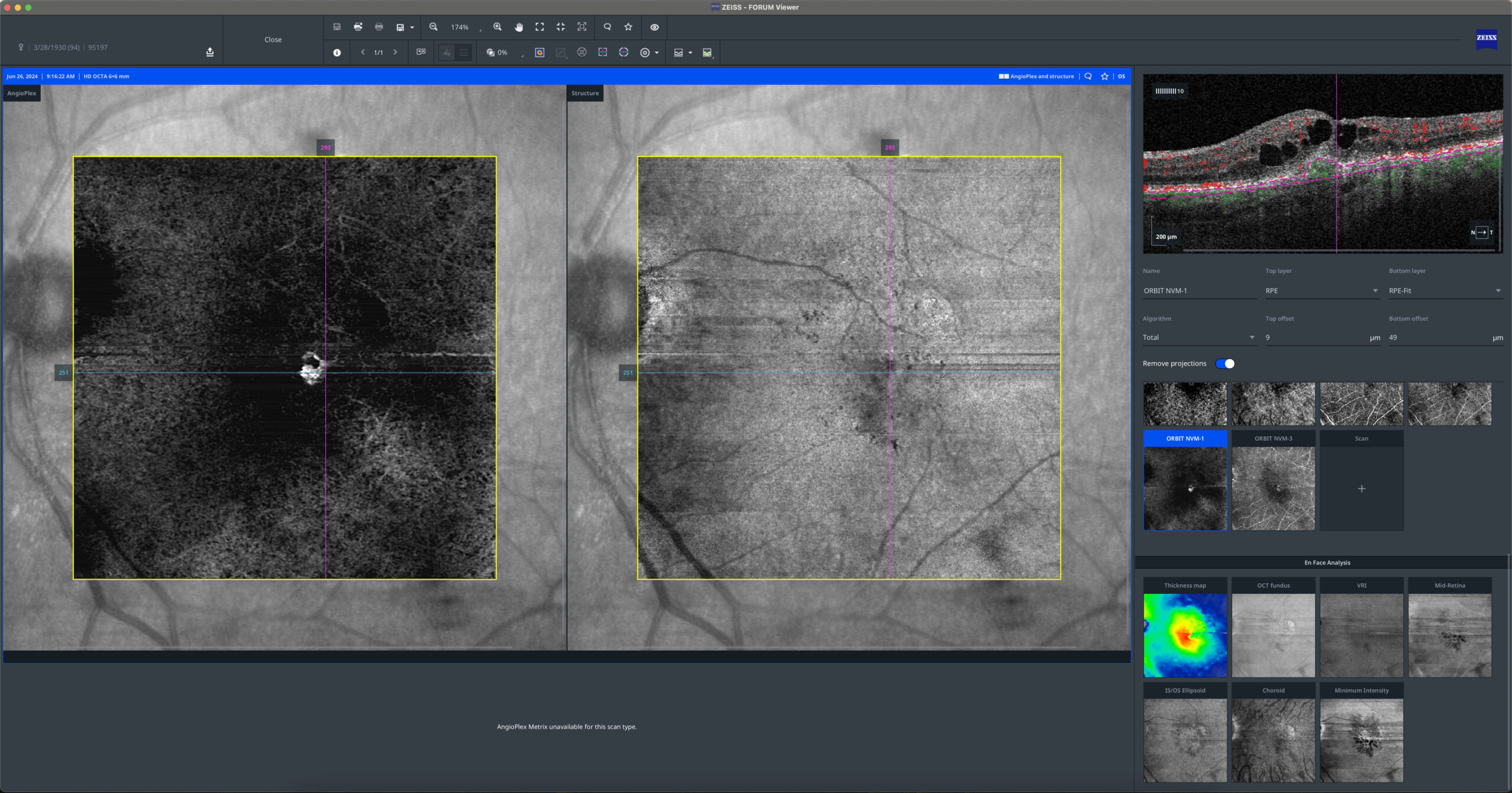Open the 0% overlay transparency dropdown
The width and height of the screenshot is (1512, 793).
[x=505, y=53]
